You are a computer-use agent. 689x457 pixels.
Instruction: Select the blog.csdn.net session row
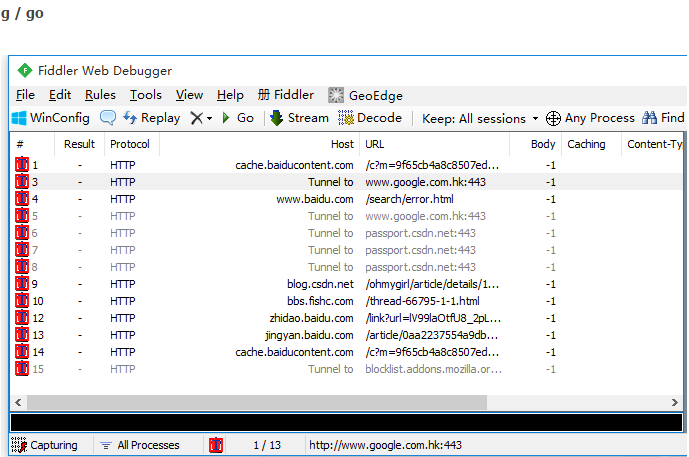(x=346, y=284)
